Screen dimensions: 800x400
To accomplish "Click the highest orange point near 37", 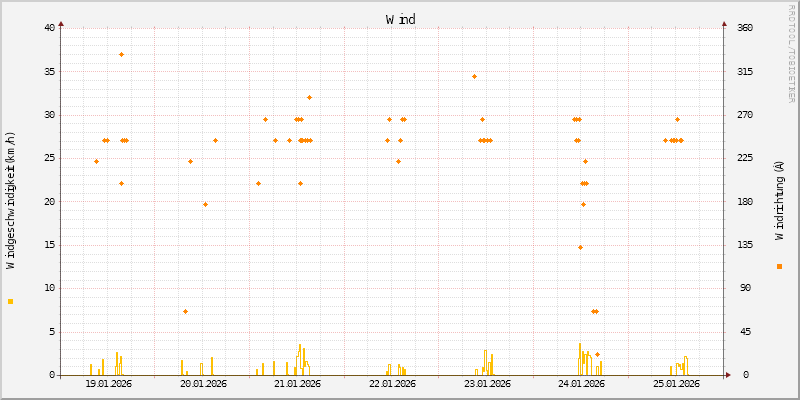I will (121, 54).
